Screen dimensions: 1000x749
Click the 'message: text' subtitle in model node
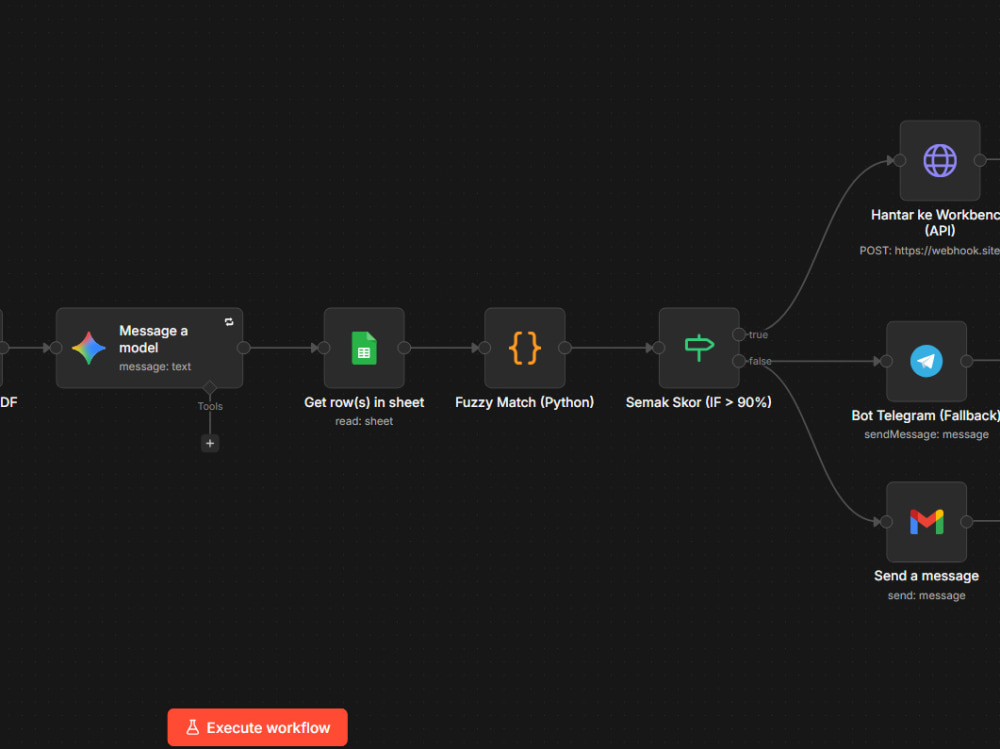pyautogui.click(x=155, y=367)
